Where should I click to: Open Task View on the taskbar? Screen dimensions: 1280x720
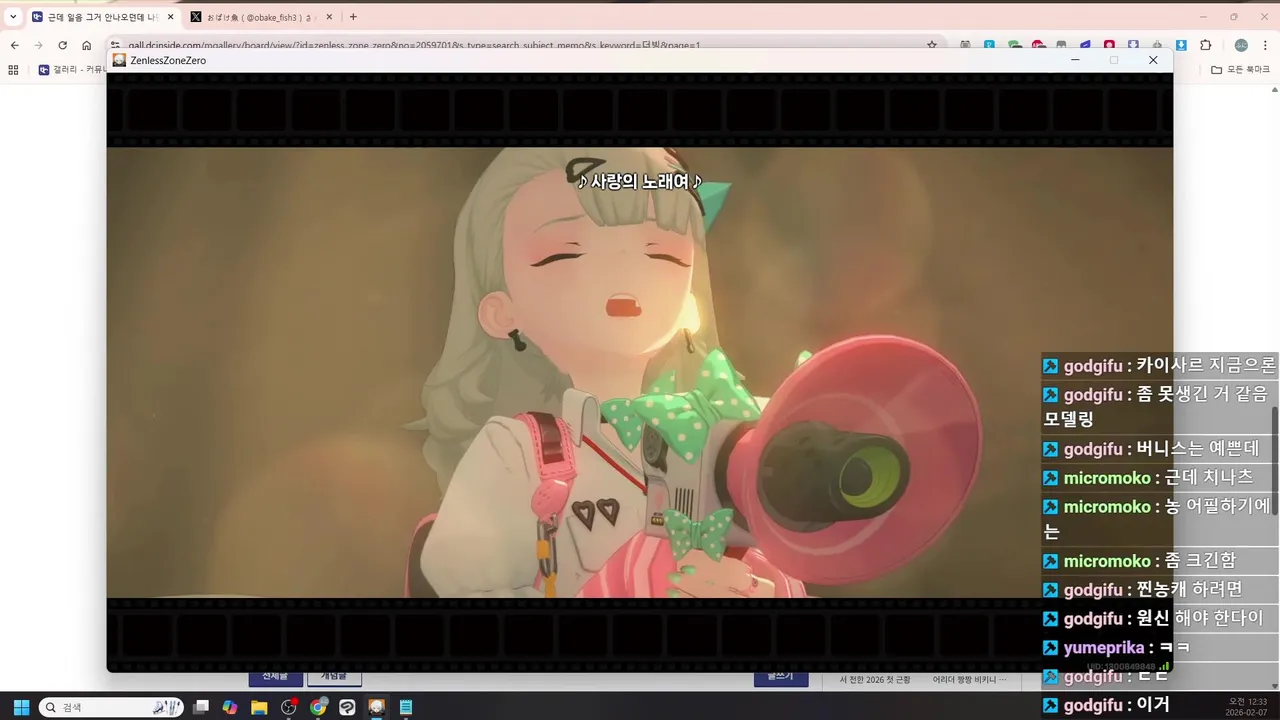pyautogui.click(x=201, y=707)
